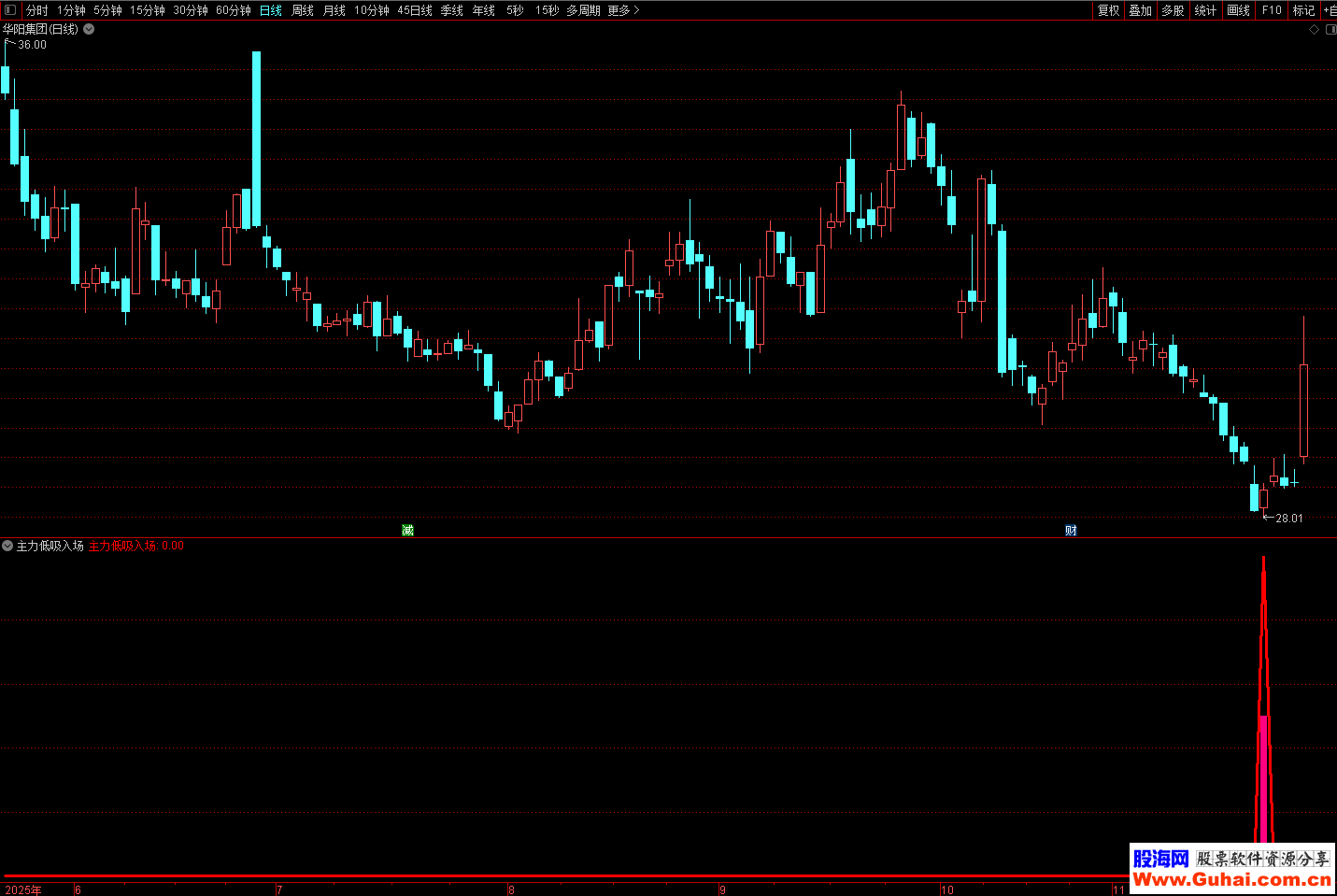Expand 更多 periods list

point(623,10)
